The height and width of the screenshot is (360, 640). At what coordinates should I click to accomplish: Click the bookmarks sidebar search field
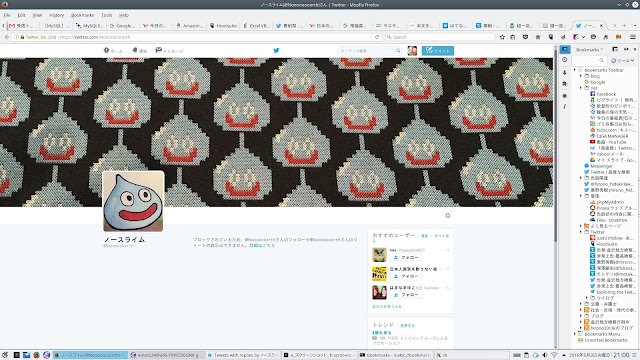[588, 60]
